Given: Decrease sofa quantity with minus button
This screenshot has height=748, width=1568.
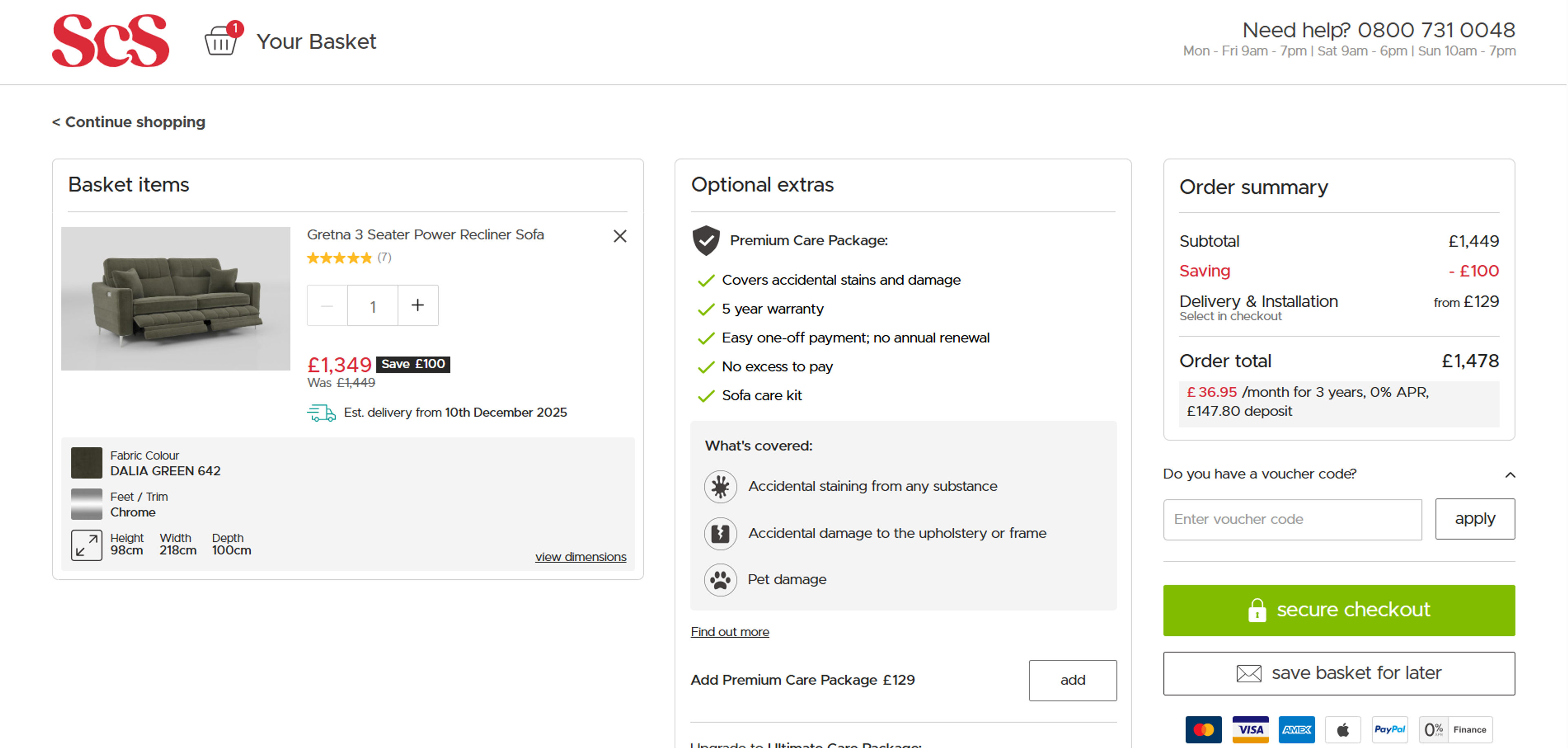Looking at the screenshot, I should click(327, 305).
